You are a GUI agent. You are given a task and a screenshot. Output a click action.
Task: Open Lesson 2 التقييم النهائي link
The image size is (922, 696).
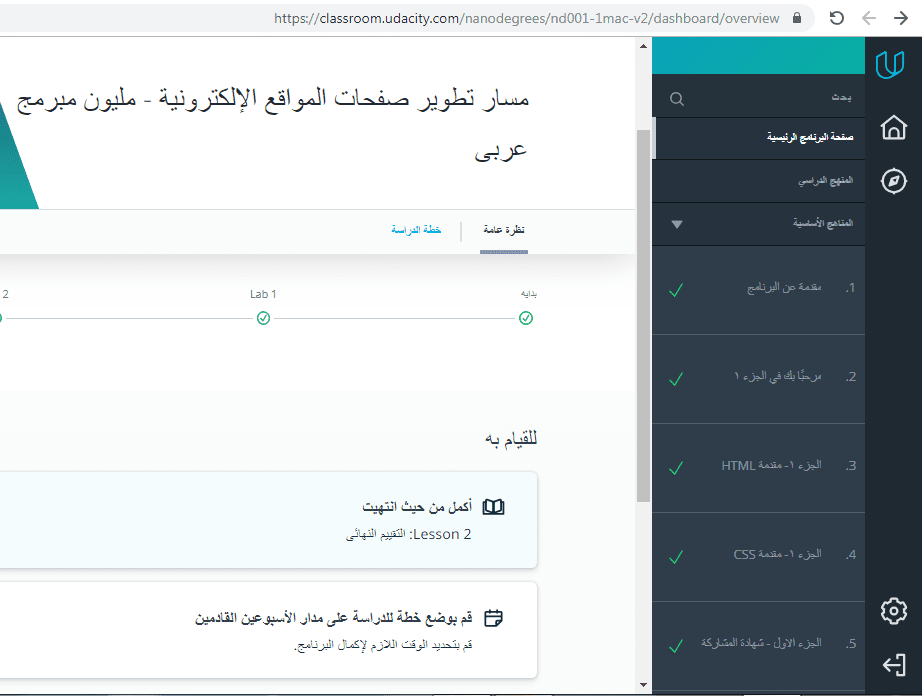coord(409,534)
